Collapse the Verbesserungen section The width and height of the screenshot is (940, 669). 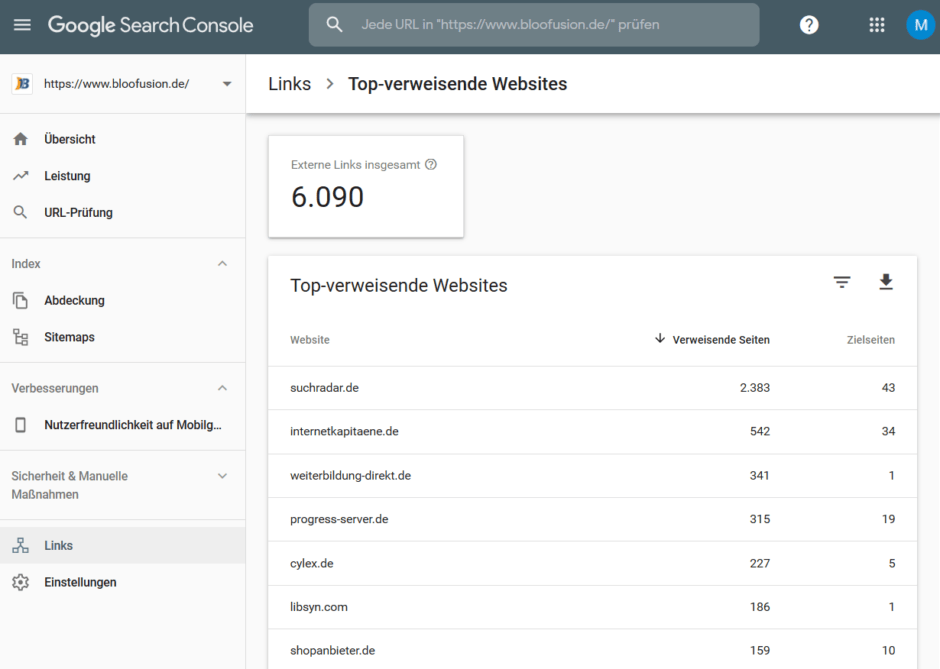pos(222,388)
